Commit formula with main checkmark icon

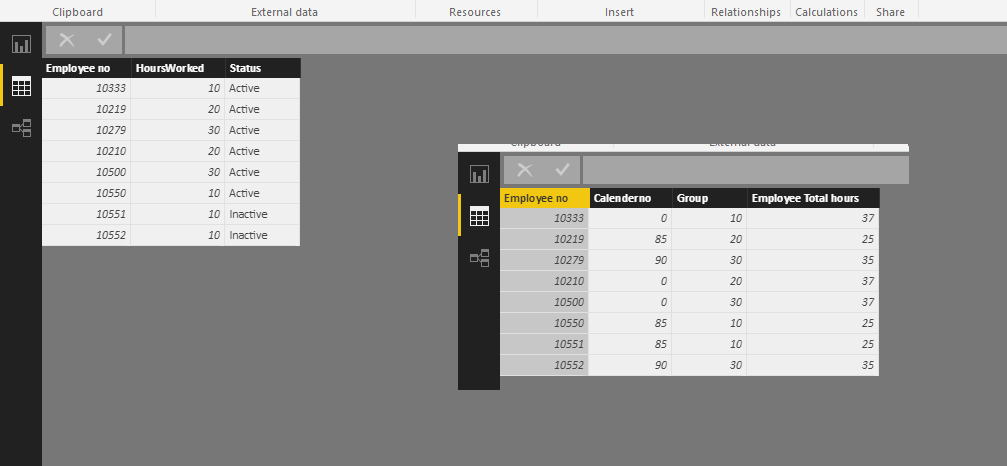coord(105,40)
